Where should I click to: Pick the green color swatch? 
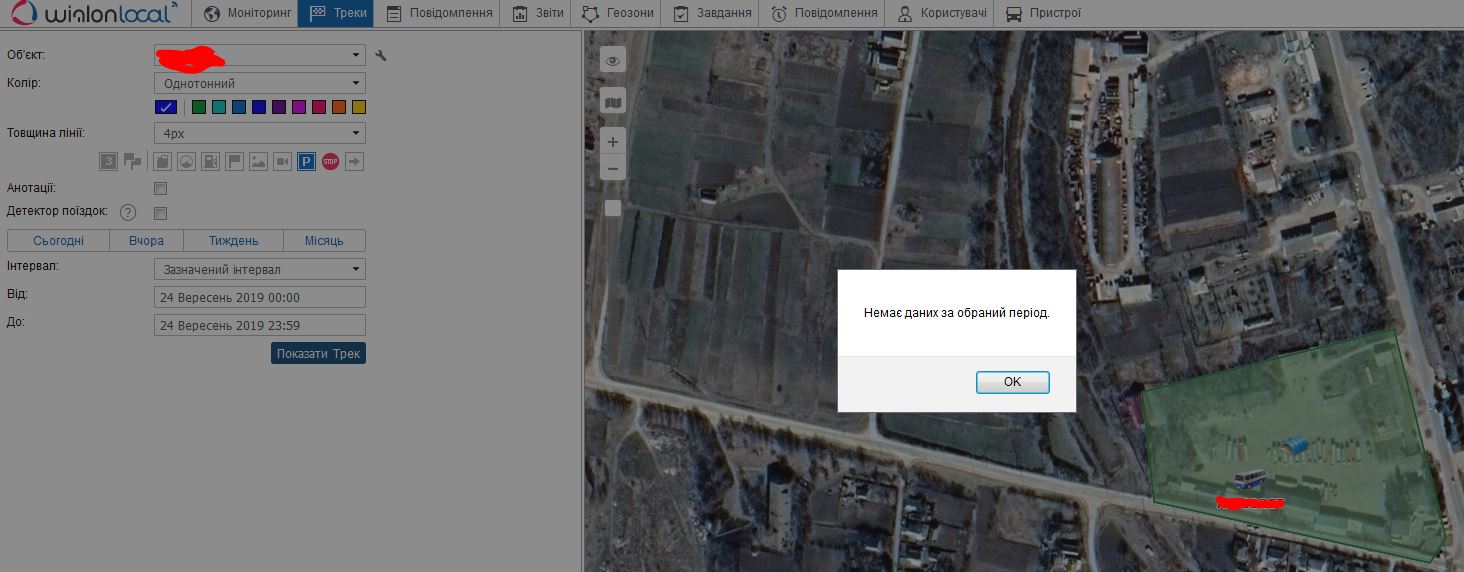[x=199, y=107]
